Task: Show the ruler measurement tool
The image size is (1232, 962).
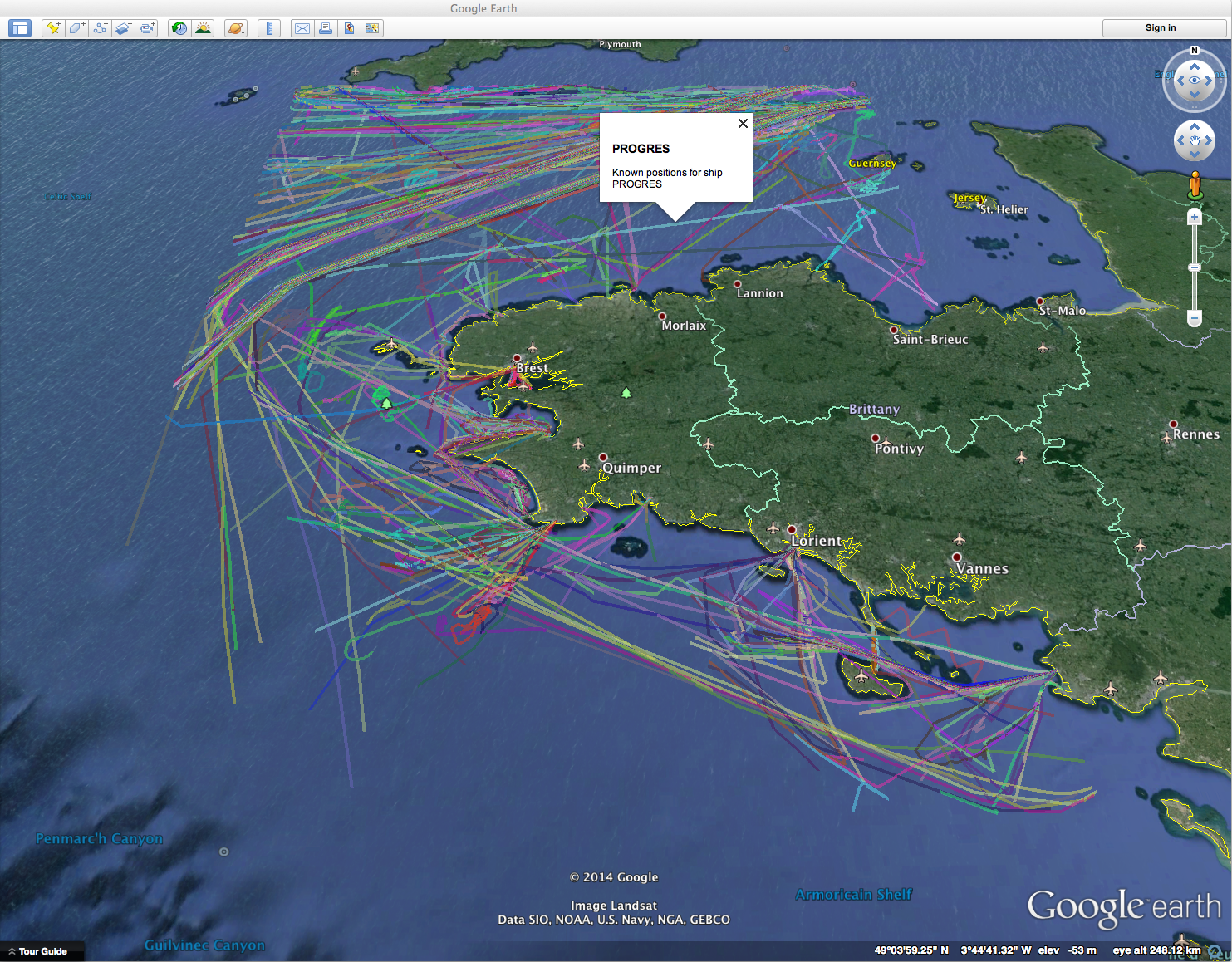Action: click(269, 28)
